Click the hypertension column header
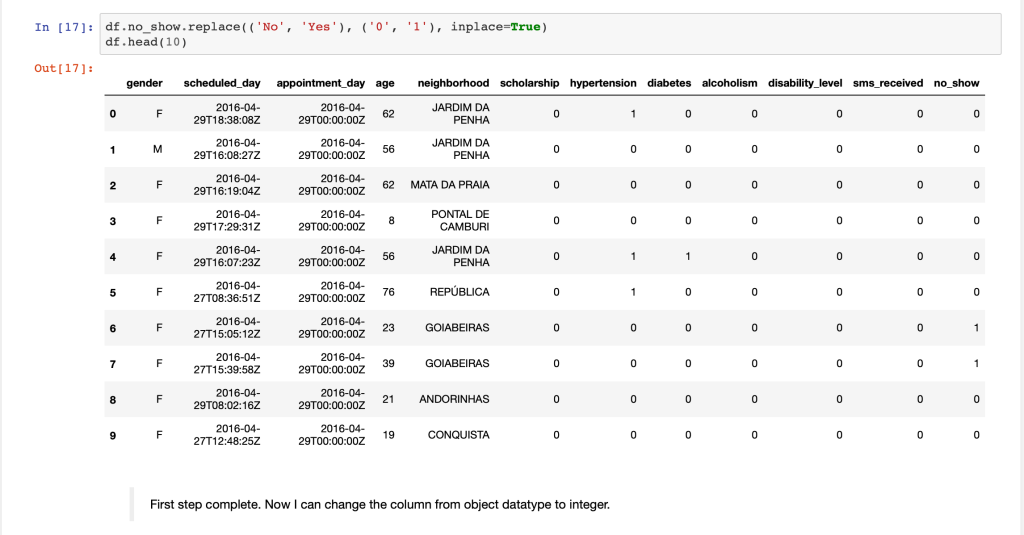Screen dimensions: 1024x535 click(603, 83)
